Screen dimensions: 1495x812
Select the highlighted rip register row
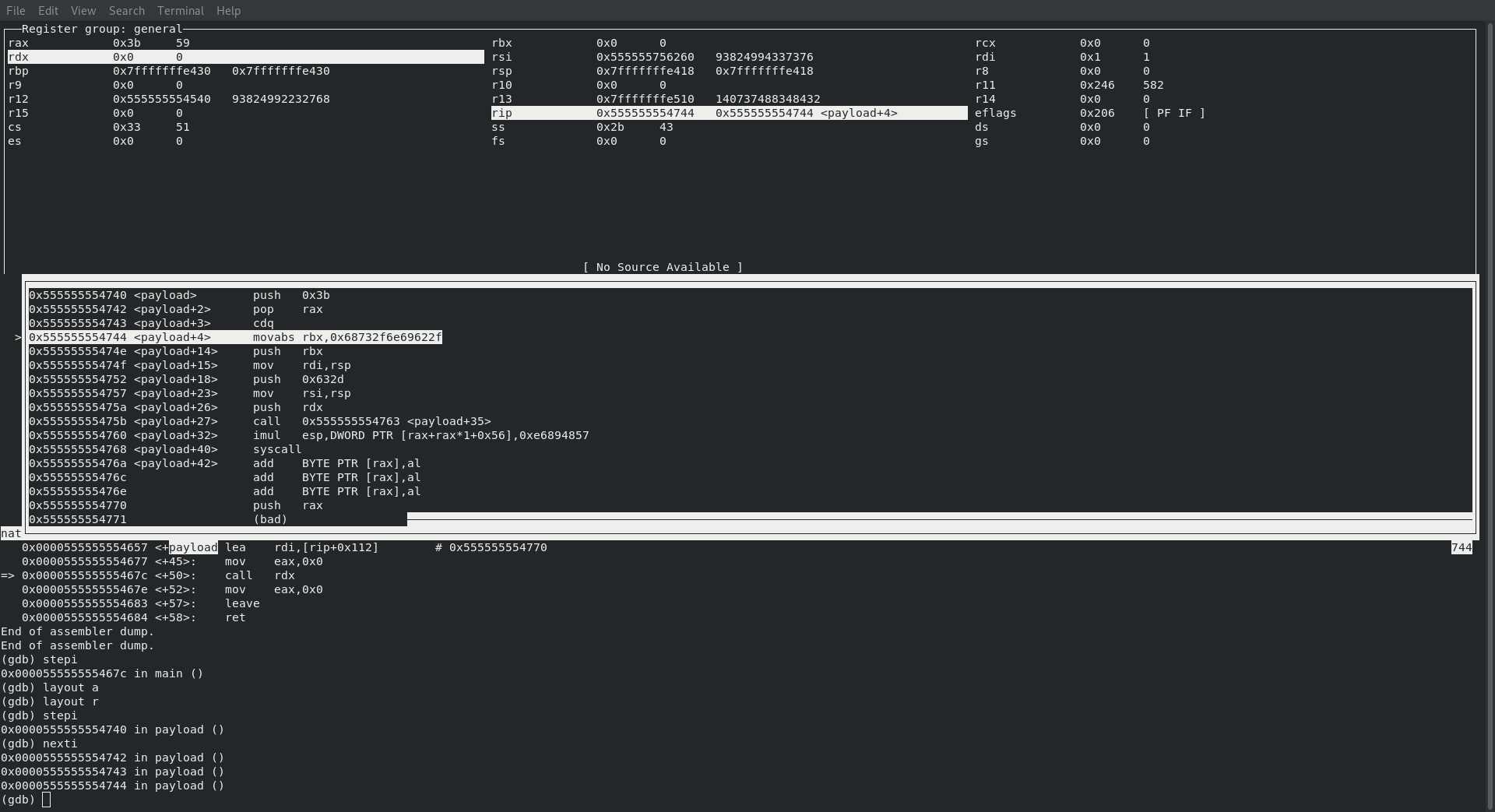pos(728,113)
